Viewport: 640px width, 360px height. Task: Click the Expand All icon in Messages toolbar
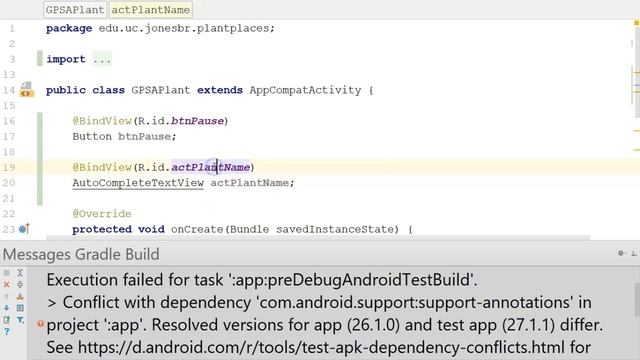coord(20,273)
